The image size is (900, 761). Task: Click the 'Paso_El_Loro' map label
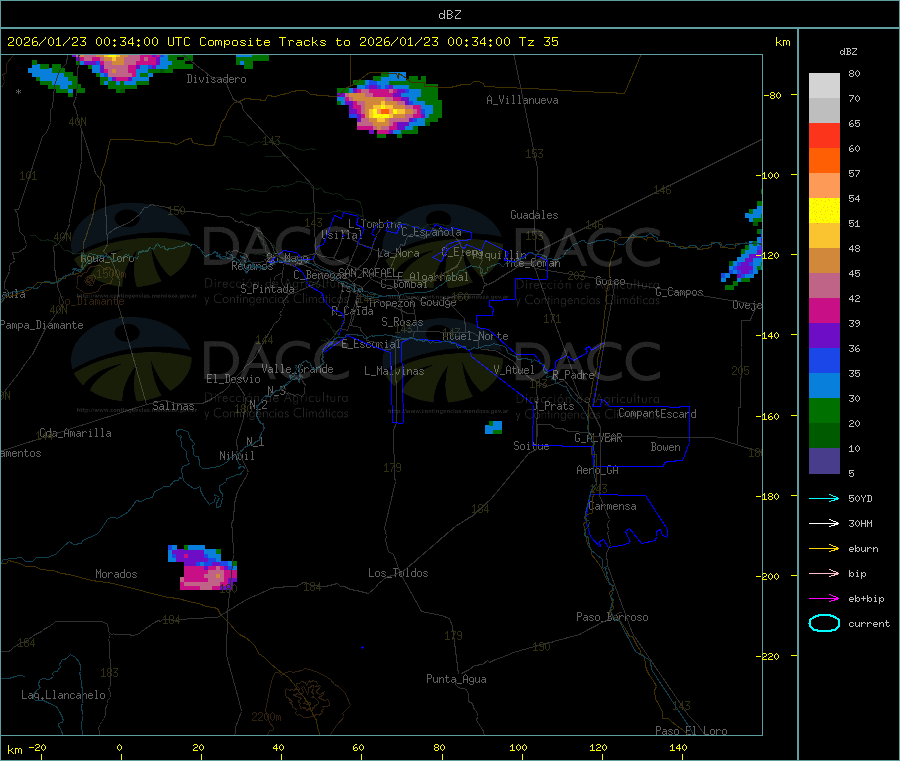point(692,731)
